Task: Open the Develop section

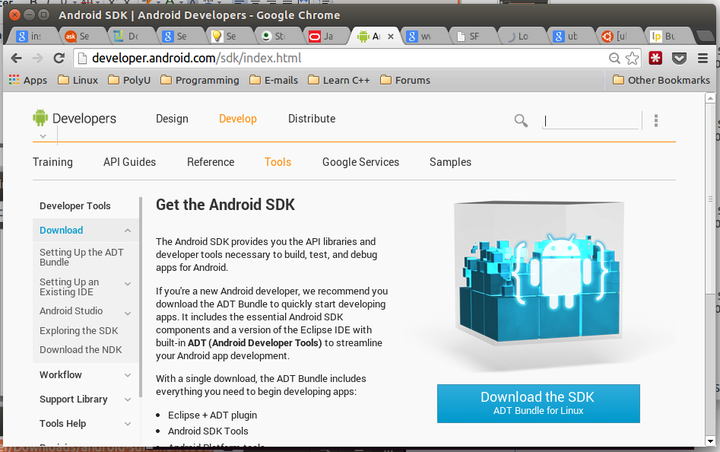Action: [x=238, y=119]
